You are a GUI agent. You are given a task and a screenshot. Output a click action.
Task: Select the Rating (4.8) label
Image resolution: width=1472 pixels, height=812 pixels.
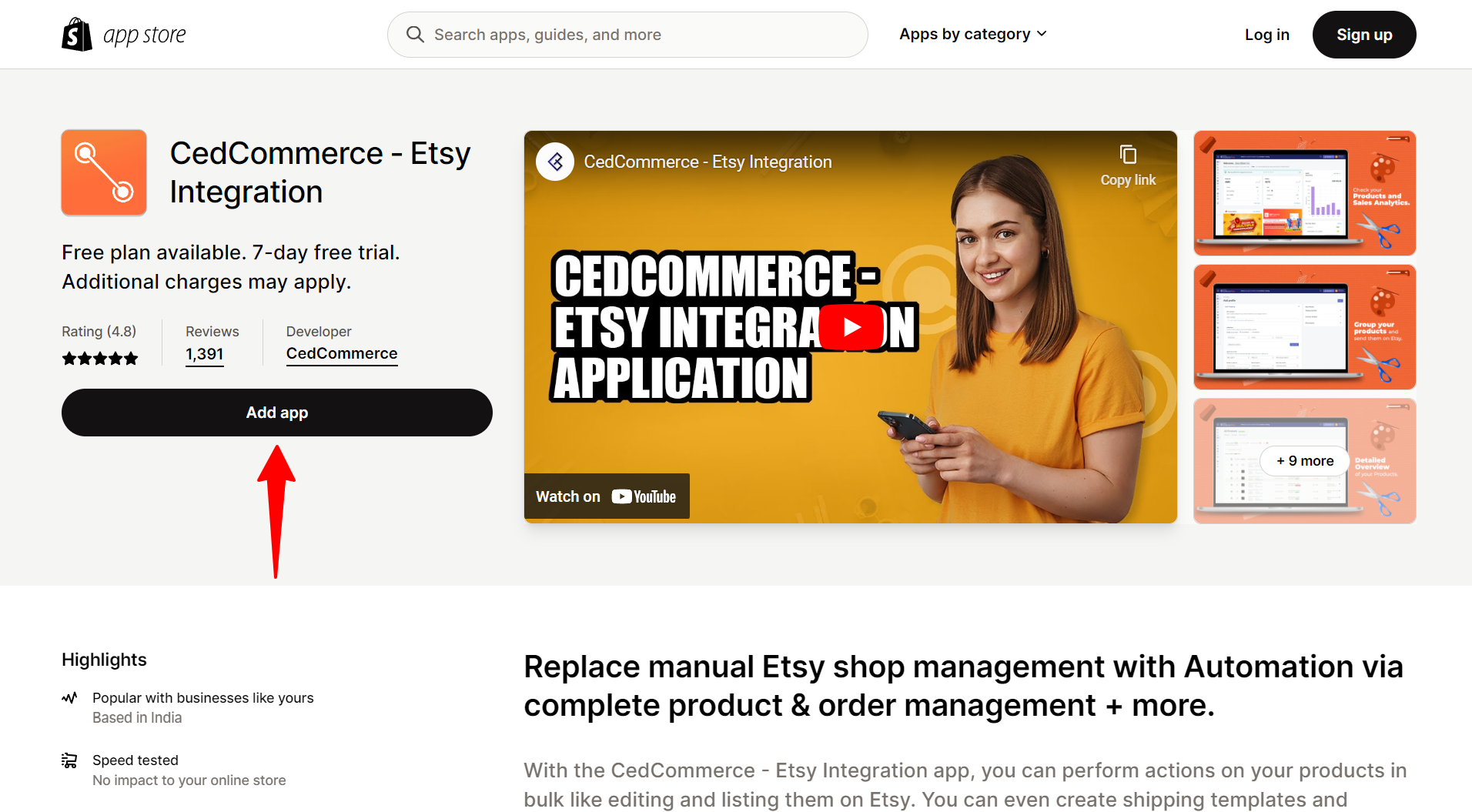click(99, 331)
